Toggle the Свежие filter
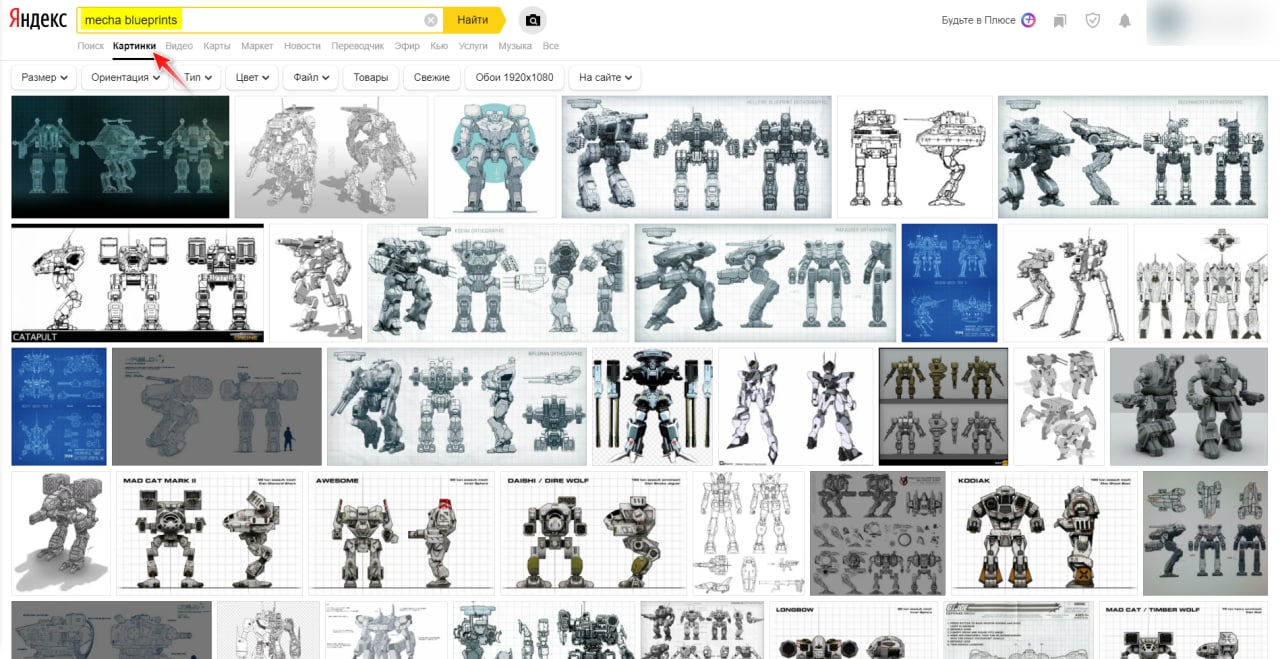Image resolution: width=1280 pixels, height=659 pixels. [x=431, y=77]
